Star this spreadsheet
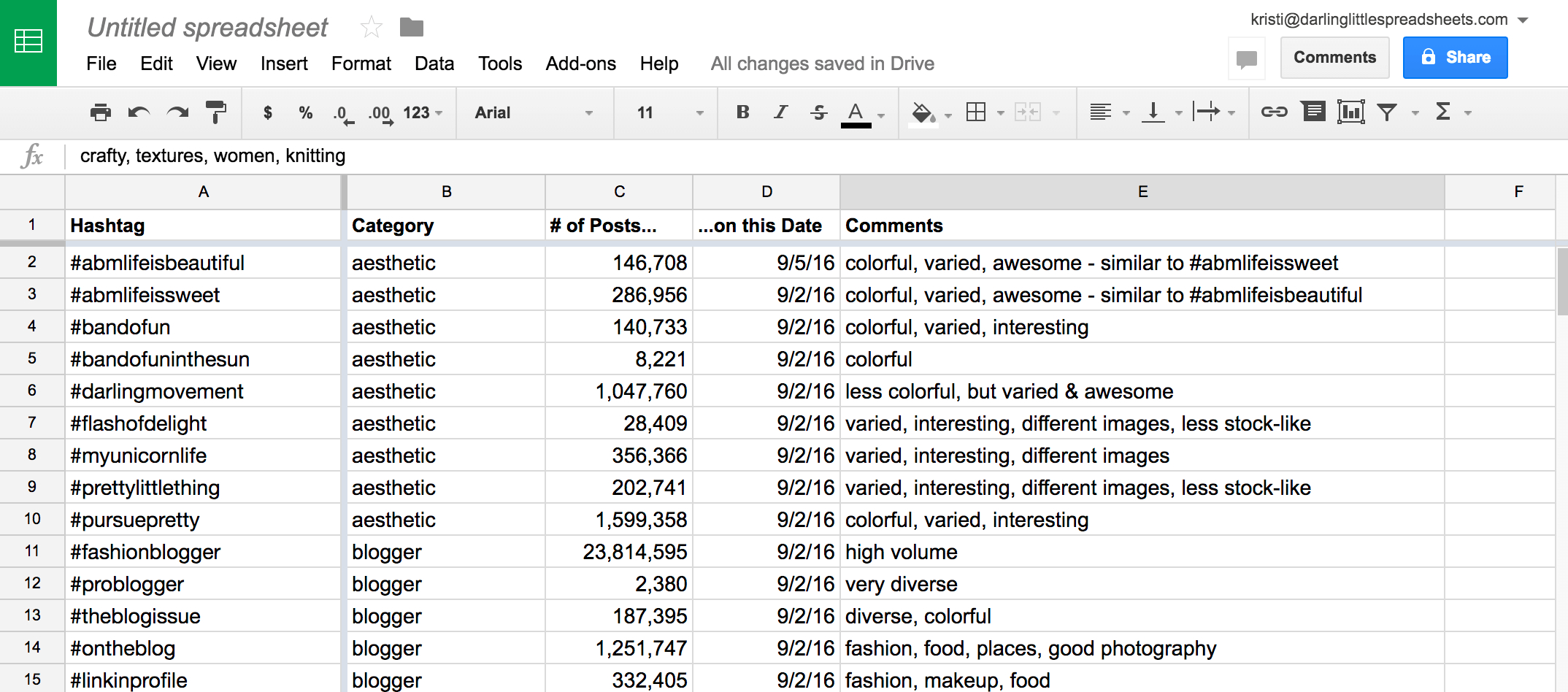This screenshot has width=1568, height=692. click(x=372, y=28)
